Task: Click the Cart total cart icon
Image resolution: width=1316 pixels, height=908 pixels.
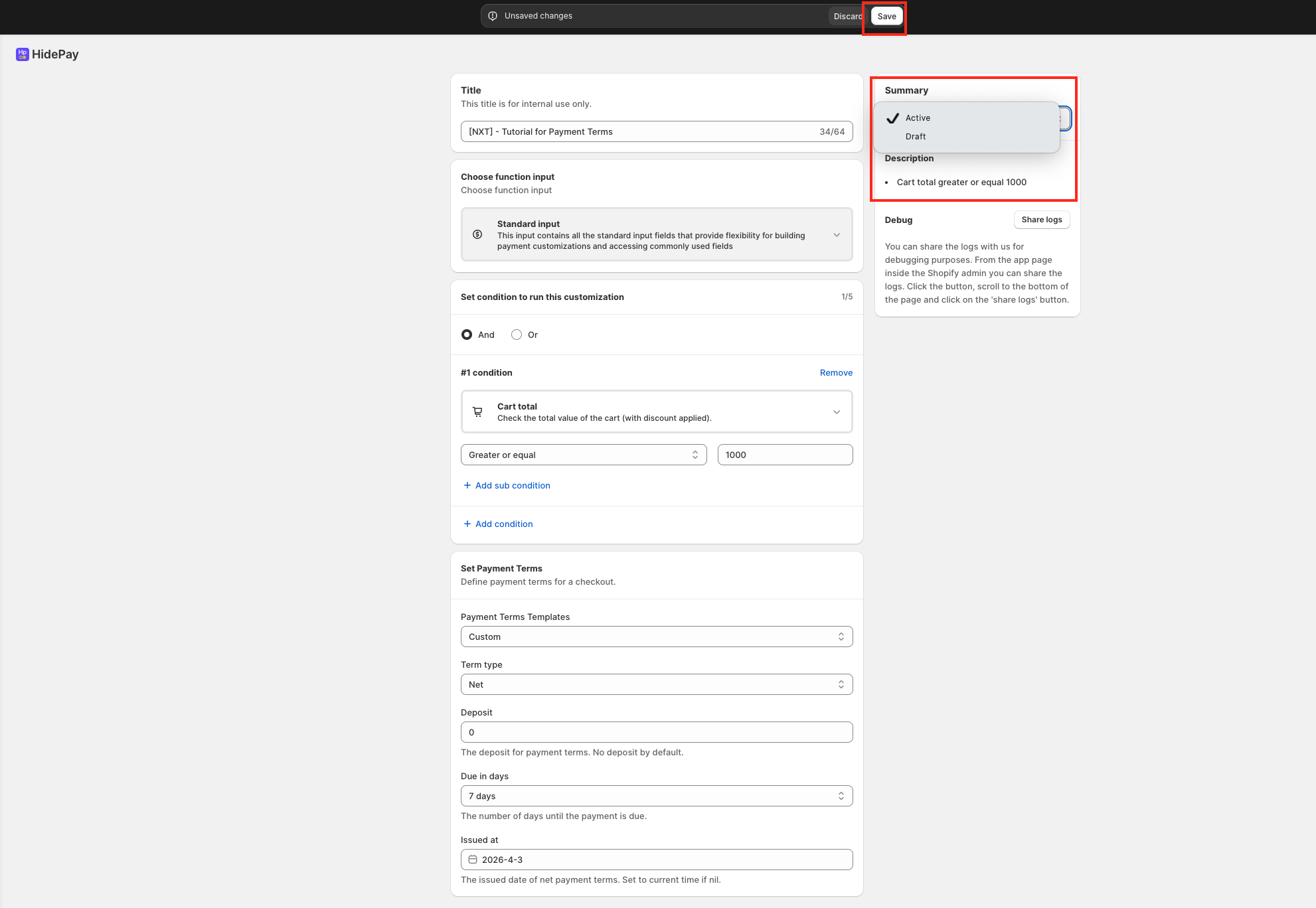Action: [477, 412]
